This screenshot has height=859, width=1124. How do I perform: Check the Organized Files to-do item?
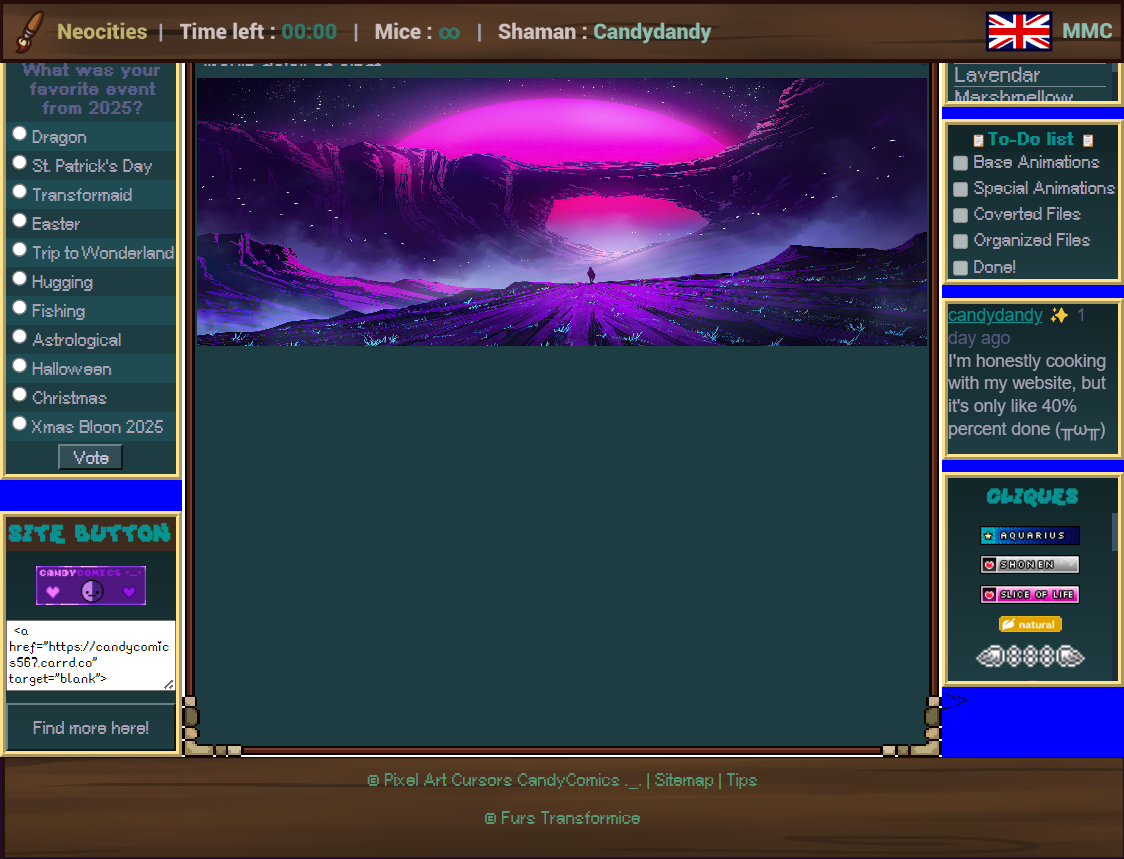(961, 242)
